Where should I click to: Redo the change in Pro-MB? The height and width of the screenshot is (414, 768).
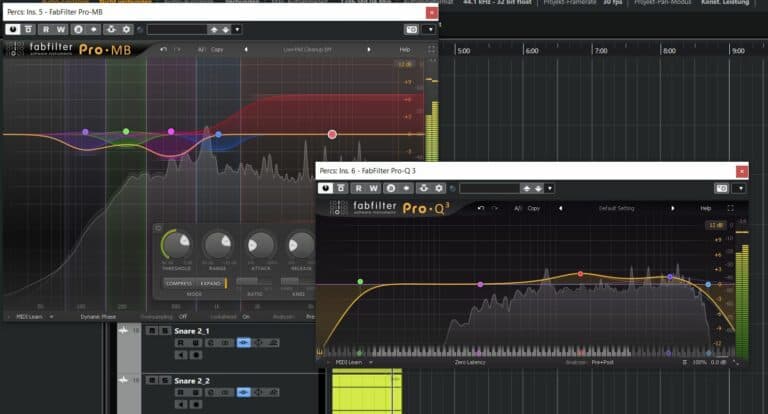coord(177,49)
